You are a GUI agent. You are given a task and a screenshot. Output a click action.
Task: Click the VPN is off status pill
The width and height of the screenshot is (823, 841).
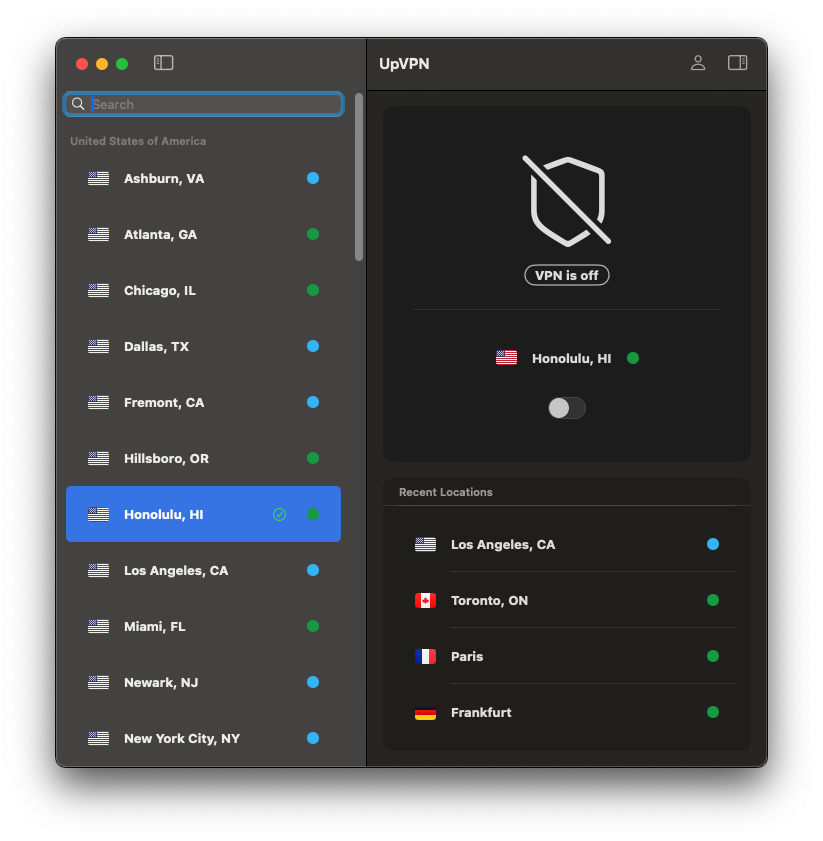click(566, 275)
